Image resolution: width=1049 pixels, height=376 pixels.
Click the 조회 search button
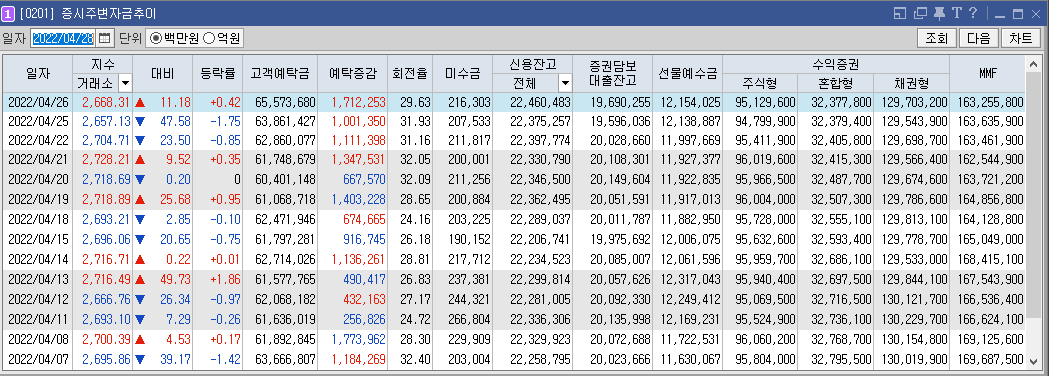pos(937,38)
